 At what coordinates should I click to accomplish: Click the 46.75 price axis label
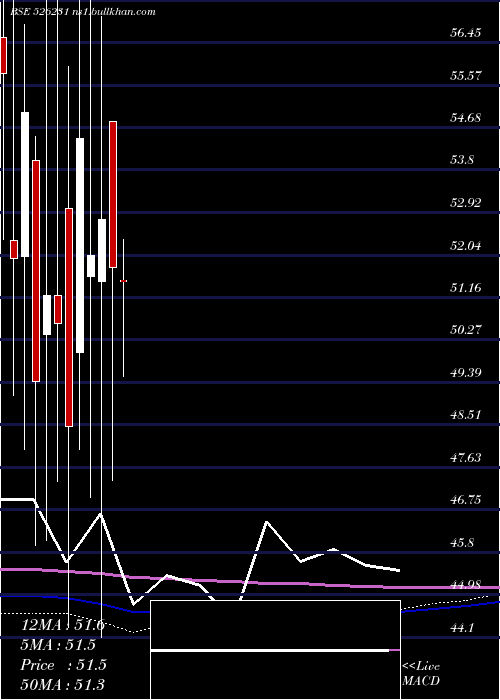coord(466,500)
